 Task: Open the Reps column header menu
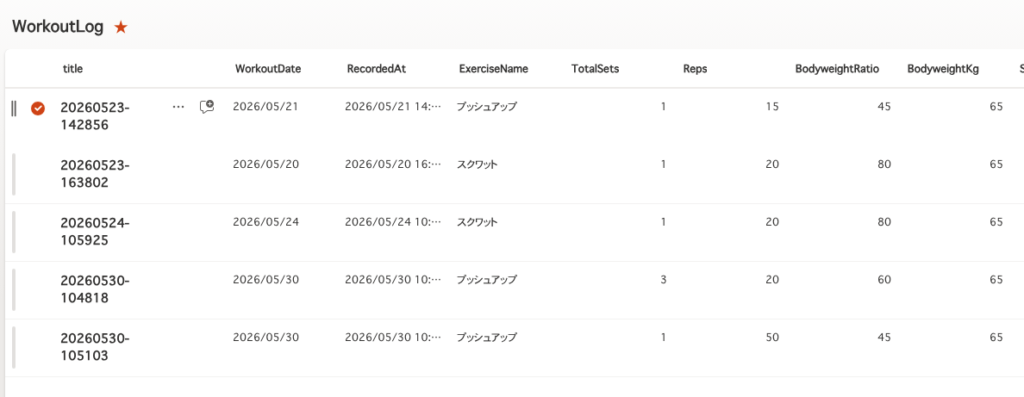(x=695, y=69)
